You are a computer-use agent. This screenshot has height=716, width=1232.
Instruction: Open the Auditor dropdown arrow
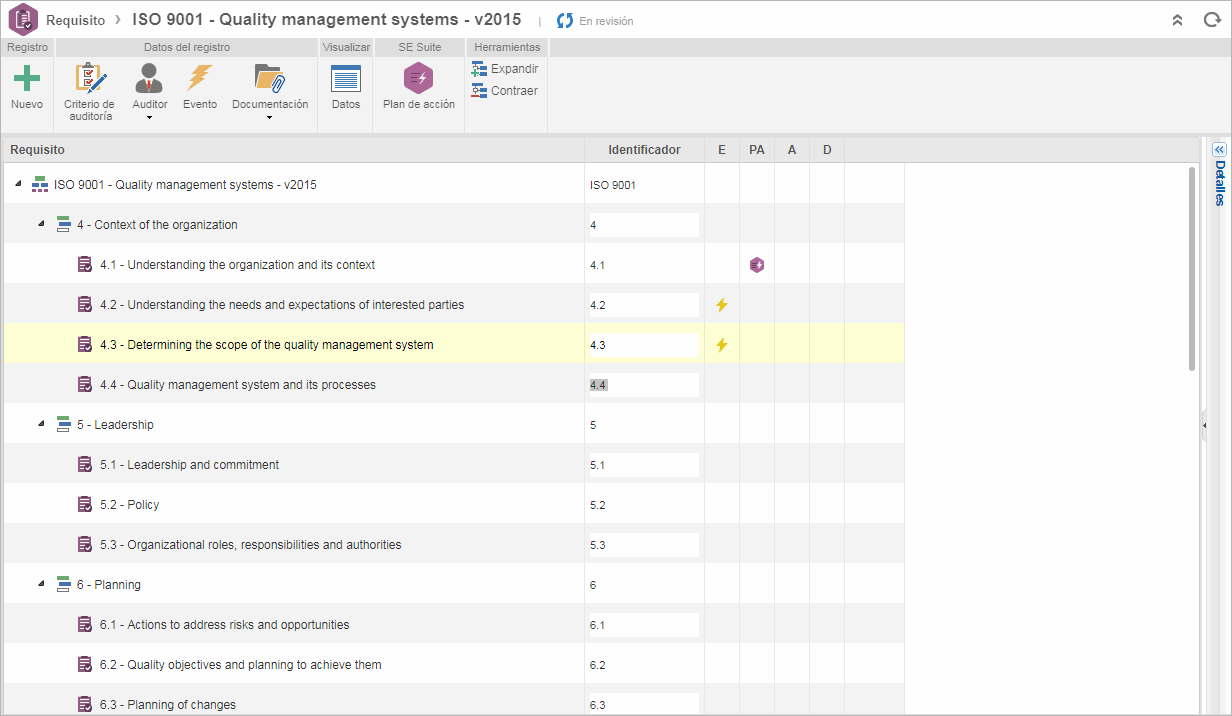(149, 118)
